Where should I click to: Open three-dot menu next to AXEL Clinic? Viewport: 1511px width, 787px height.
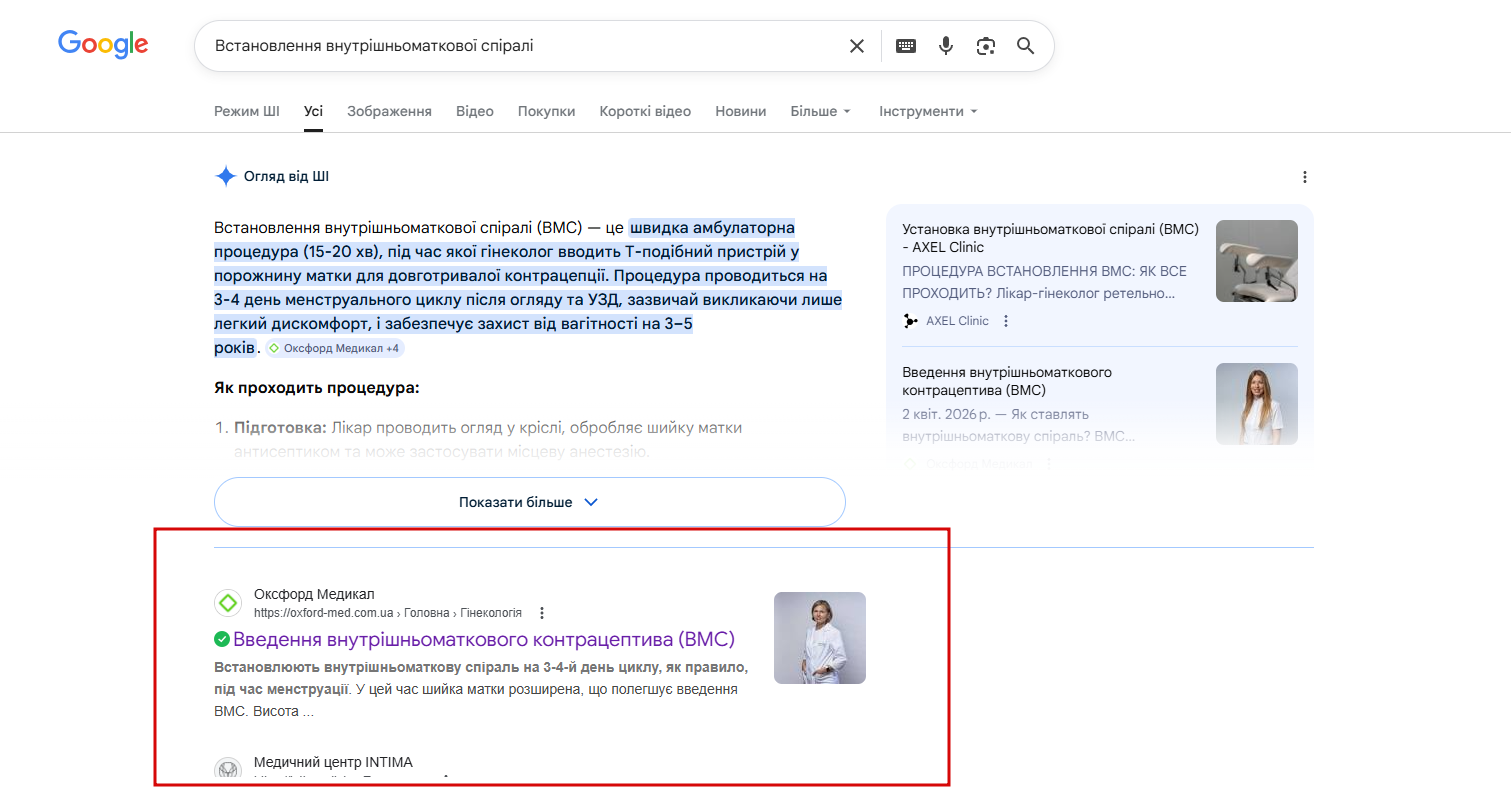tap(1006, 321)
